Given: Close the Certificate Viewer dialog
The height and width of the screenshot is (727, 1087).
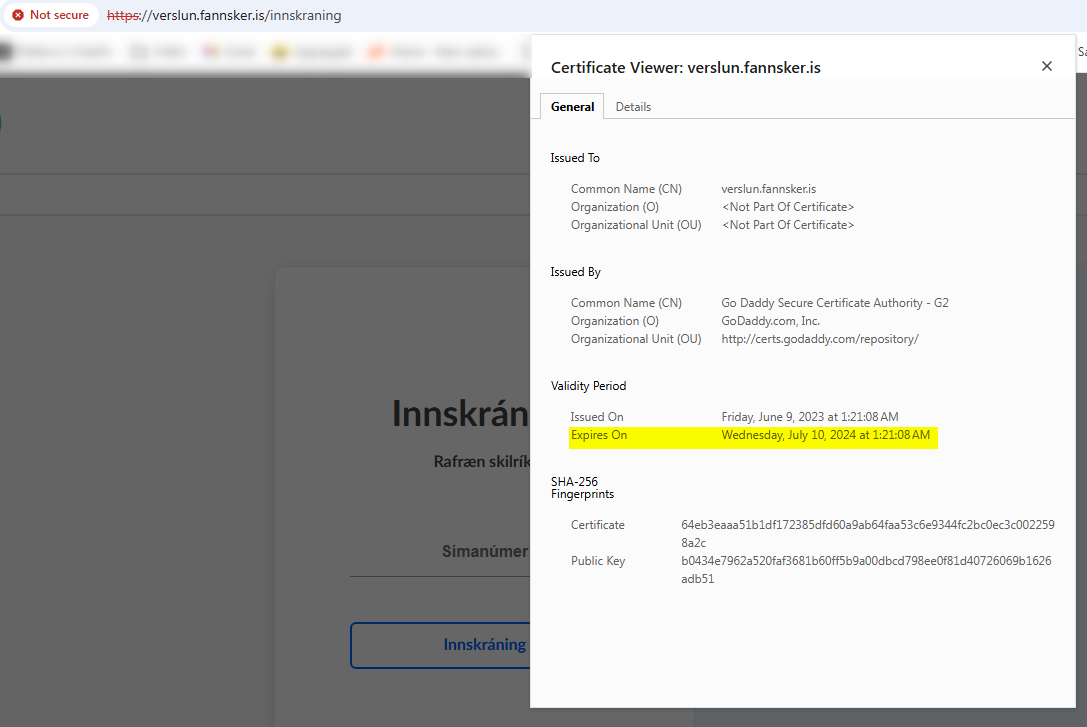Looking at the screenshot, I should click(x=1046, y=66).
